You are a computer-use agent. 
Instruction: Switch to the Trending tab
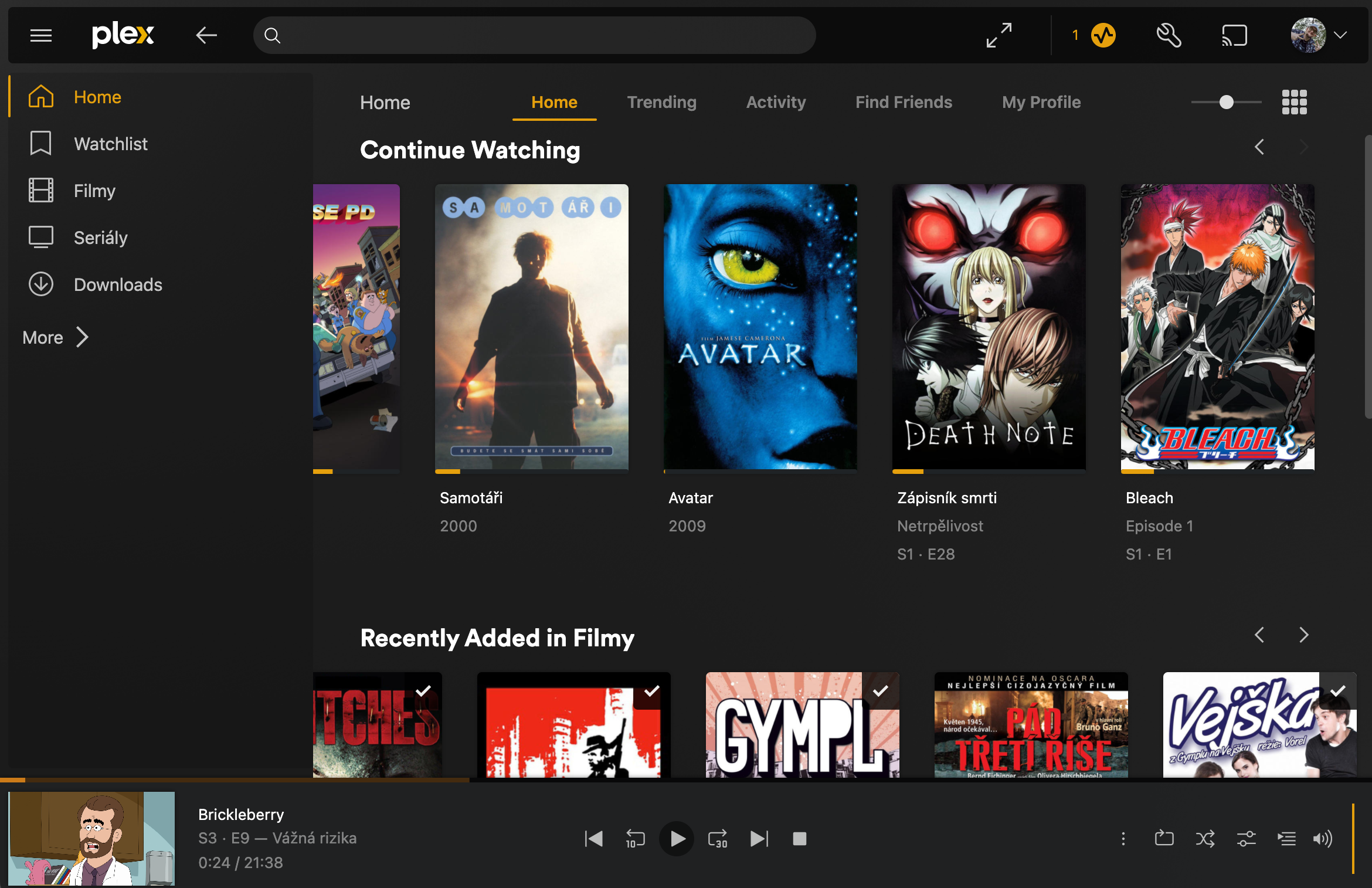(661, 102)
